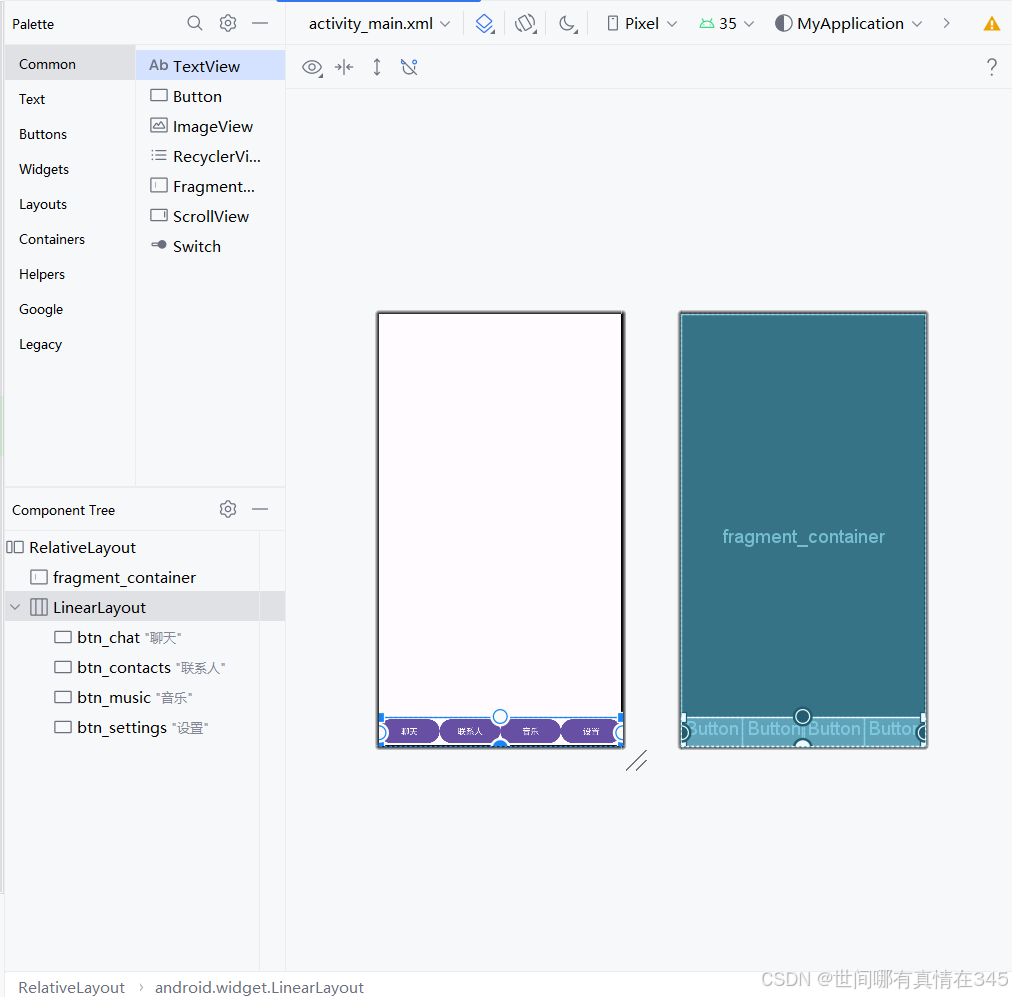Click the yellow warning triangle icon
This screenshot has height=997, width=1012.
[x=992, y=24]
